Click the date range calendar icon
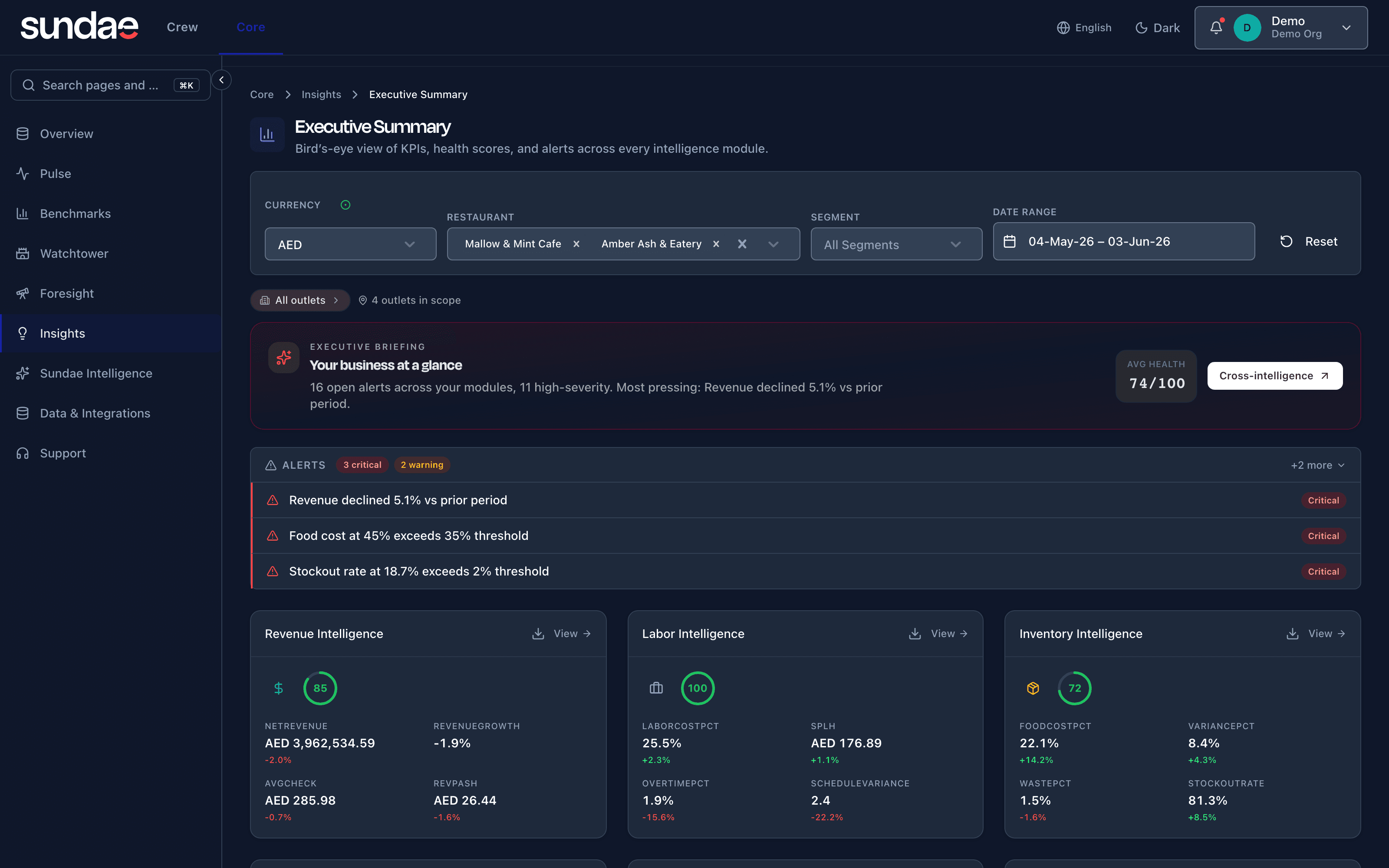Viewport: 1389px width, 868px height. 1010,241
